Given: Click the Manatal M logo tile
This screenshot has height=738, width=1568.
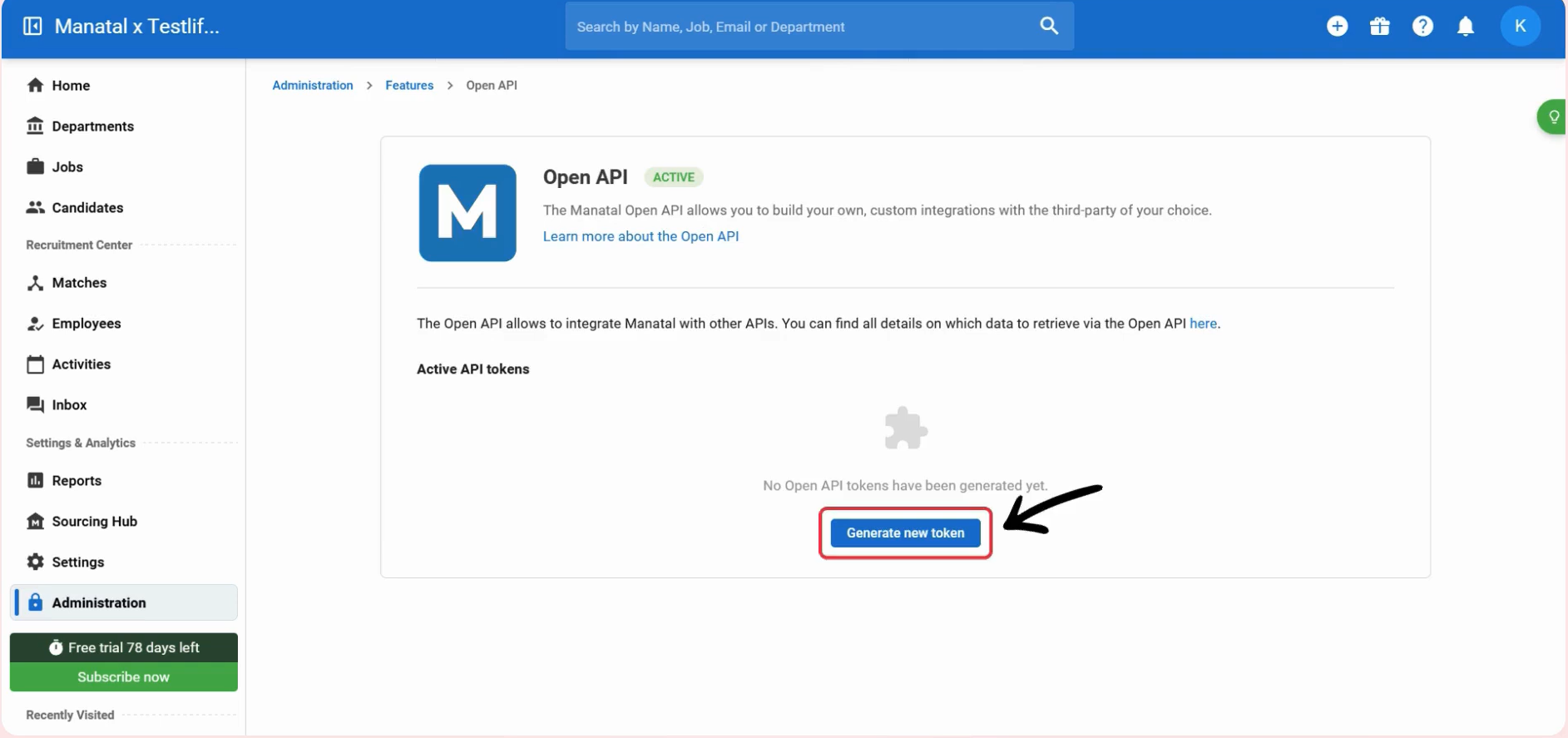Looking at the screenshot, I should coord(467,213).
